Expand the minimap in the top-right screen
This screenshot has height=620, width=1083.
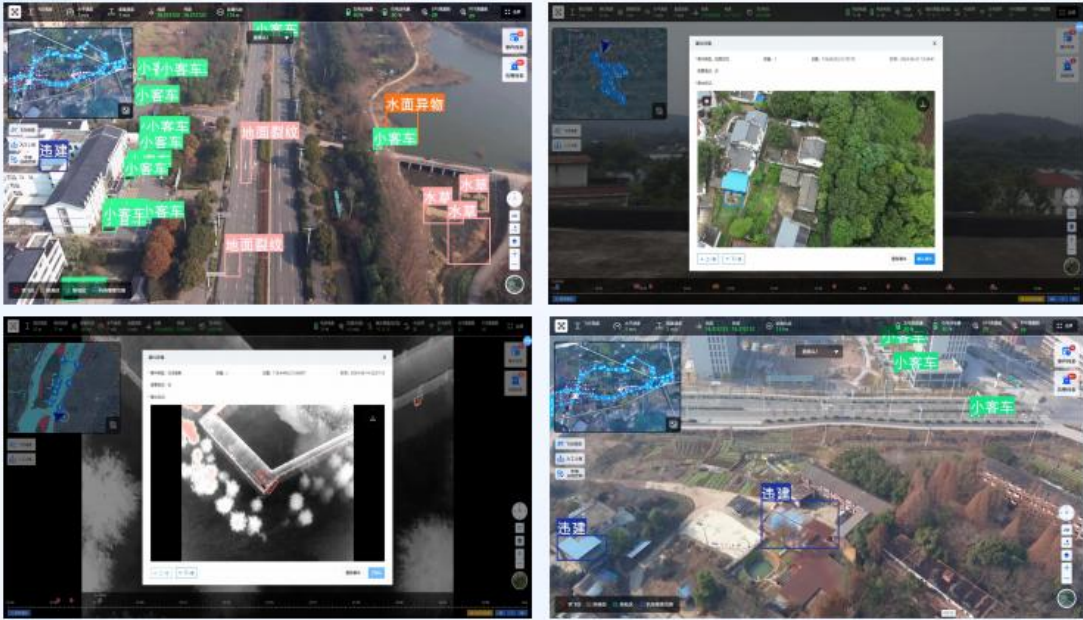[659, 111]
